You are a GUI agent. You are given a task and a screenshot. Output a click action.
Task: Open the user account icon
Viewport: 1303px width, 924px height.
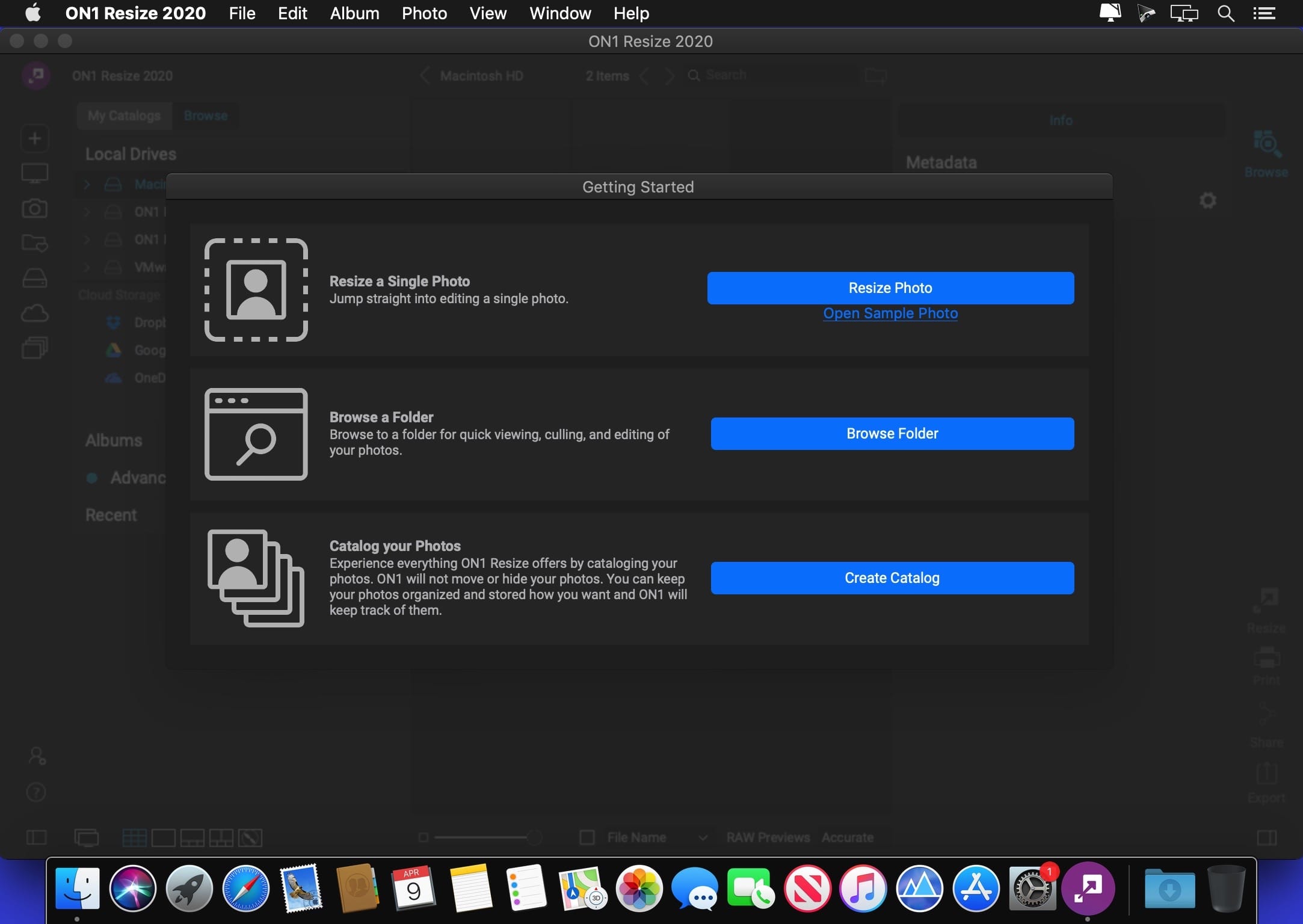37,756
